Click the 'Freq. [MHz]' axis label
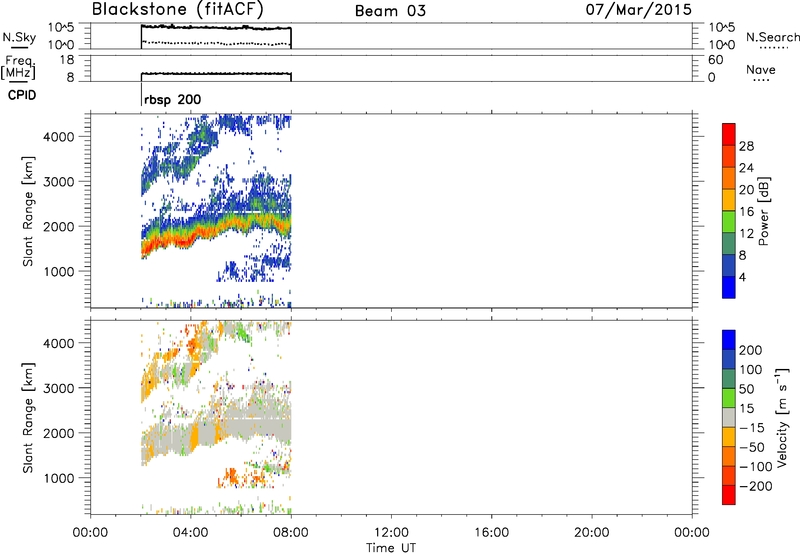Screen dimensions: 800x554 [x=19, y=69]
